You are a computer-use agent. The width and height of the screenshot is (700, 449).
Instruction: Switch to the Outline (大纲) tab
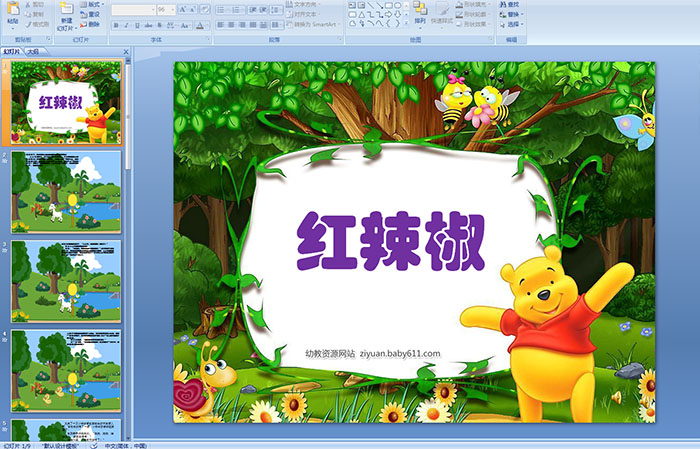pos(34,51)
